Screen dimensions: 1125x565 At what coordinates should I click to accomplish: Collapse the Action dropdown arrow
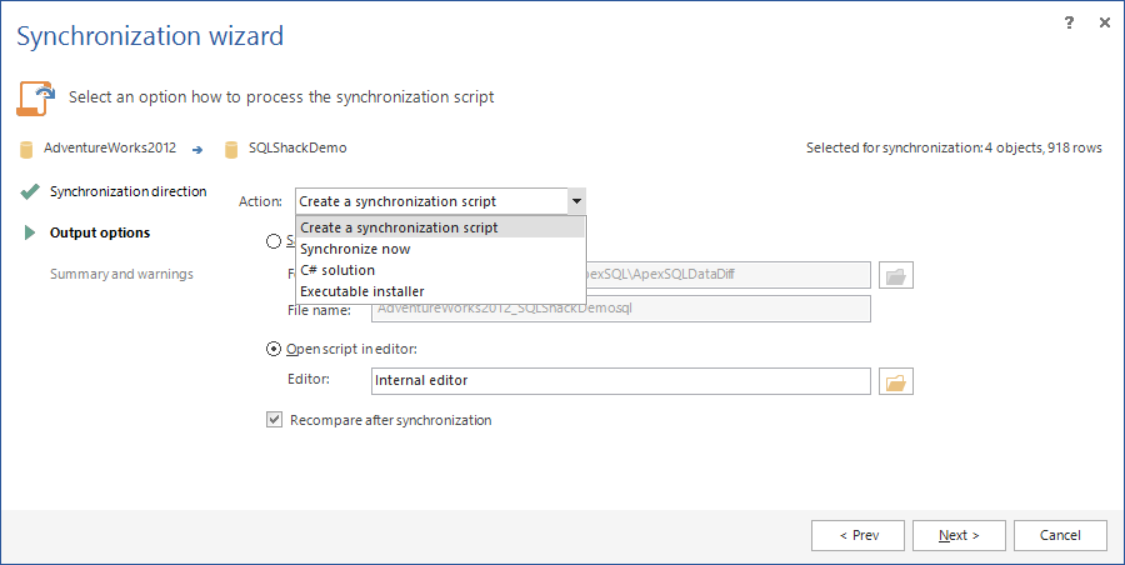(577, 201)
